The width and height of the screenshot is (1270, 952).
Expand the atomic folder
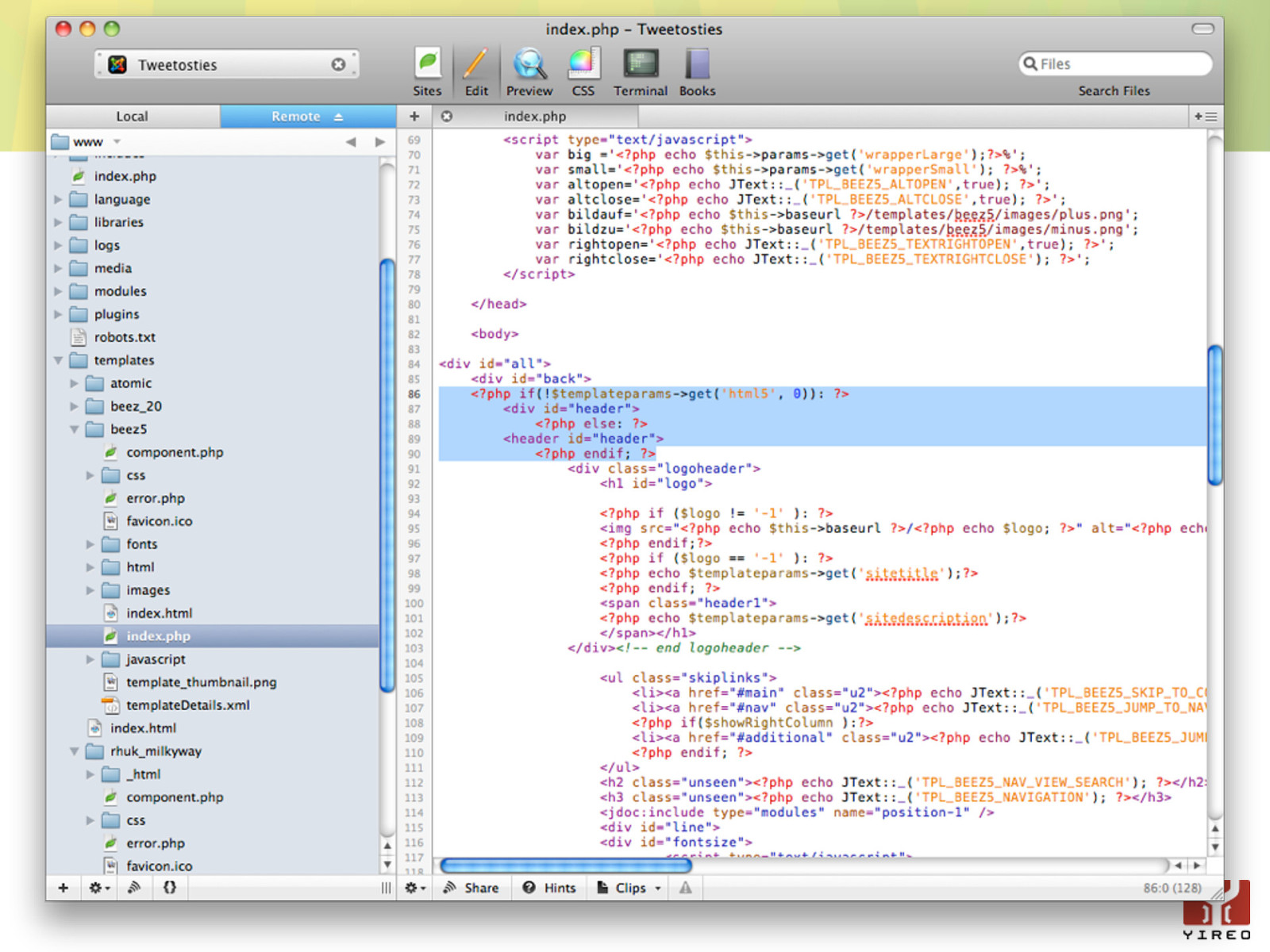pos(74,383)
